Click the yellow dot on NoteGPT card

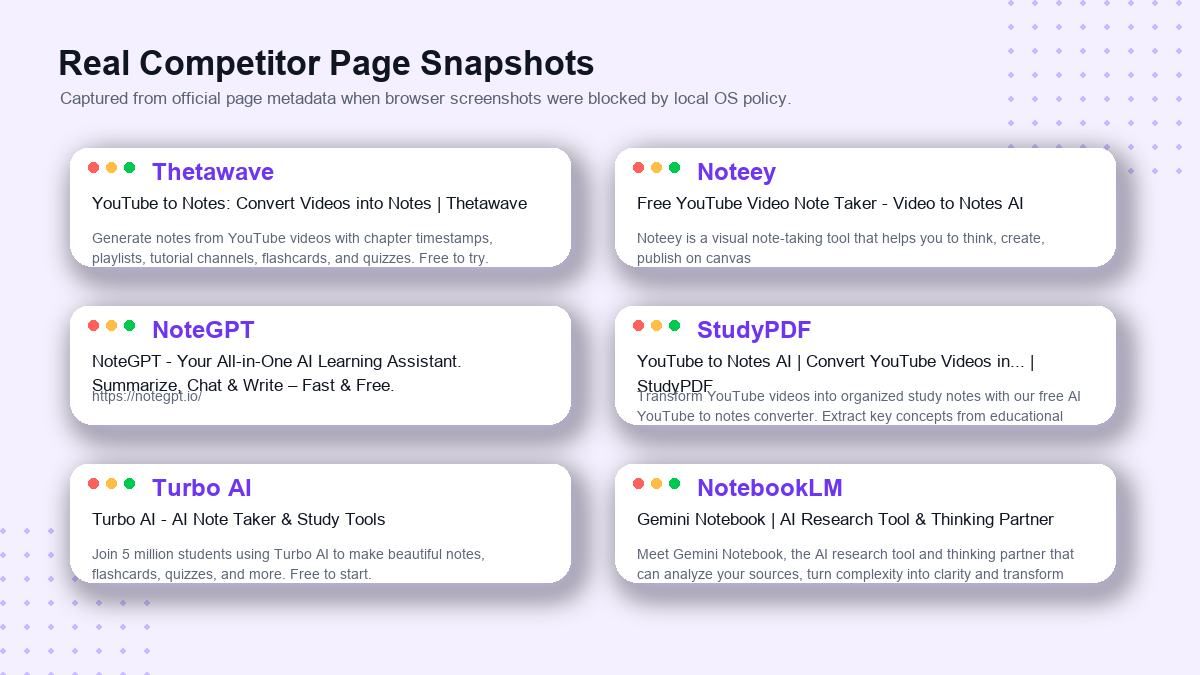111,325
